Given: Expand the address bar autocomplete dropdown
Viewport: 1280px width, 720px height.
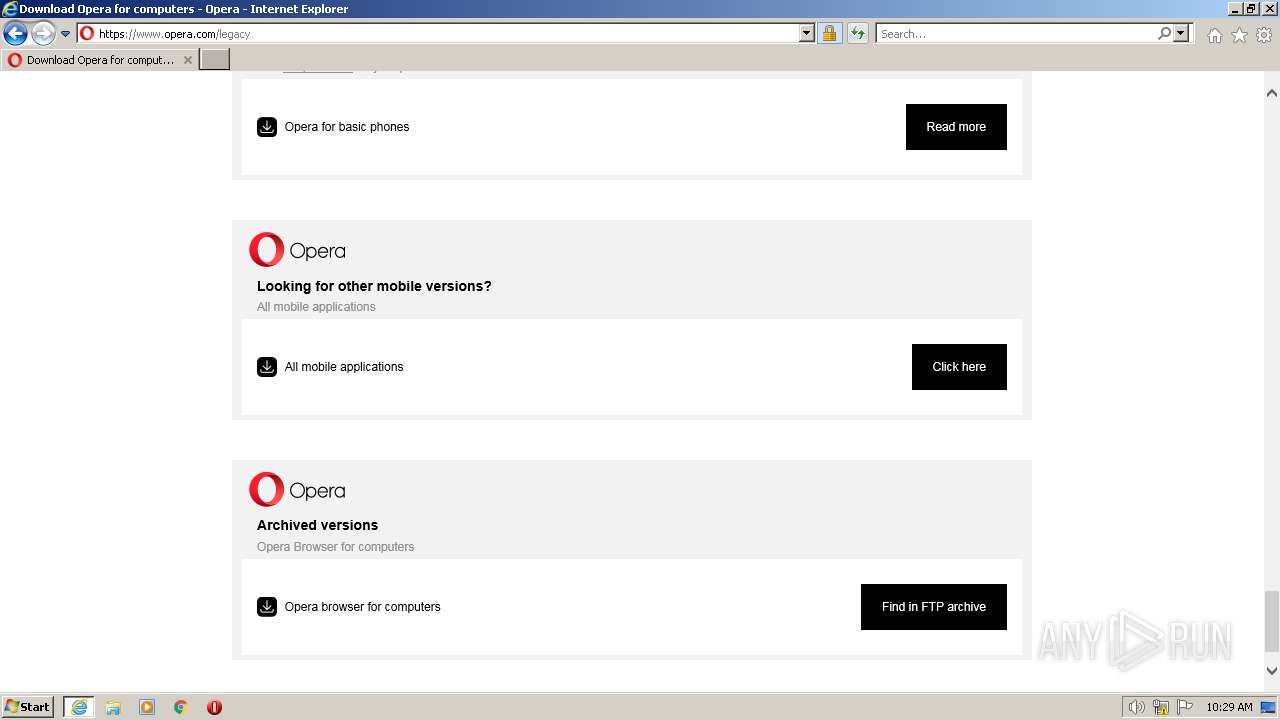Looking at the screenshot, I should [807, 33].
